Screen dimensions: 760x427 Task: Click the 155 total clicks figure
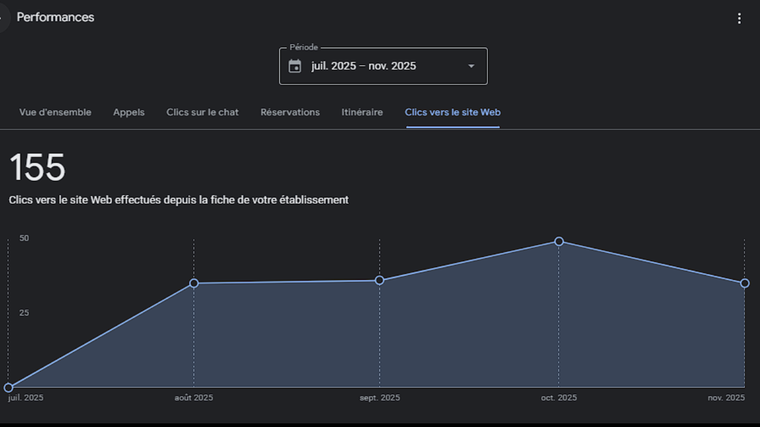point(37,168)
